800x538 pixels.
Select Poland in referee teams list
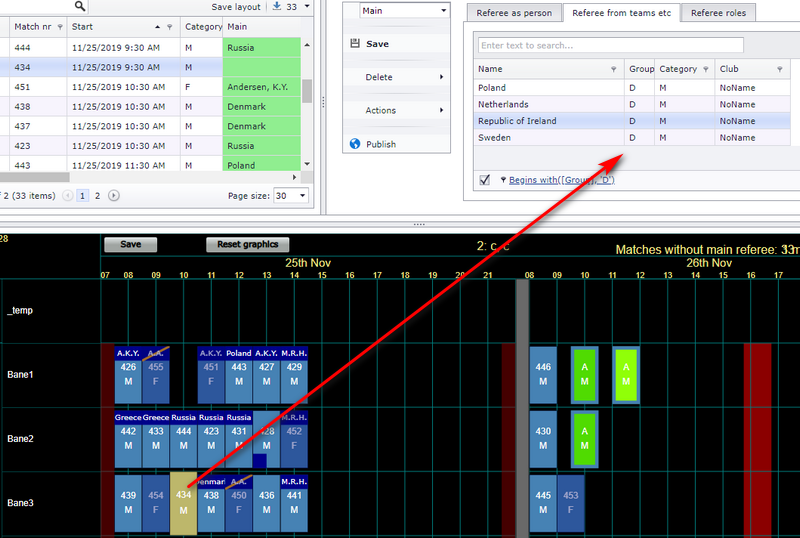[632, 88]
